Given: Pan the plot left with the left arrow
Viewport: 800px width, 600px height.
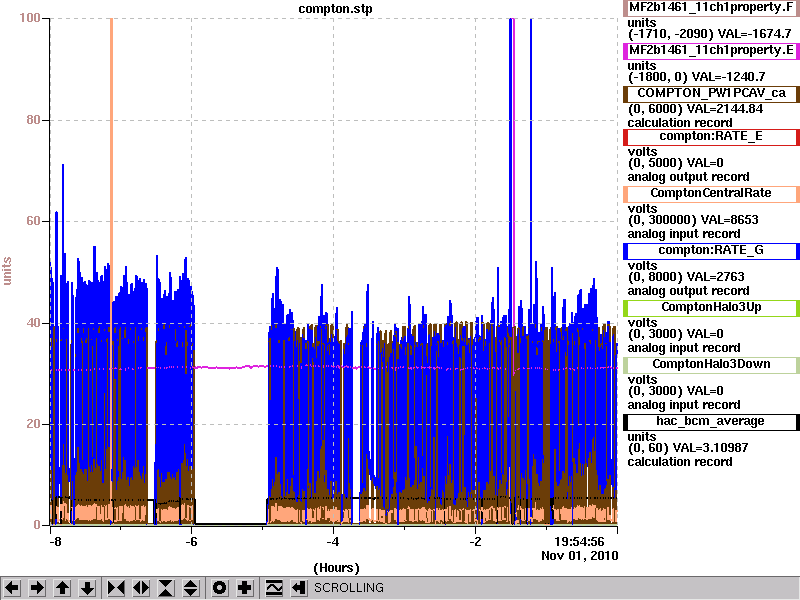Looking at the screenshot, I should tap(12, 588).
